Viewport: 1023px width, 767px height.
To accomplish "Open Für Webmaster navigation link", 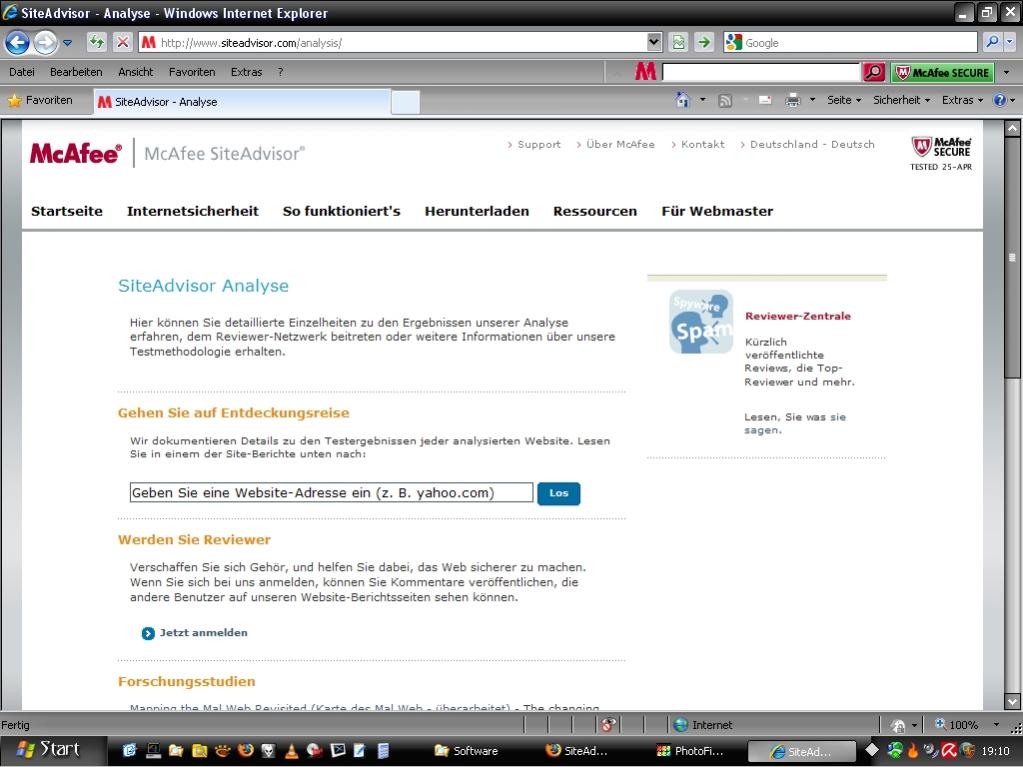I will click(x=717, y=211).
